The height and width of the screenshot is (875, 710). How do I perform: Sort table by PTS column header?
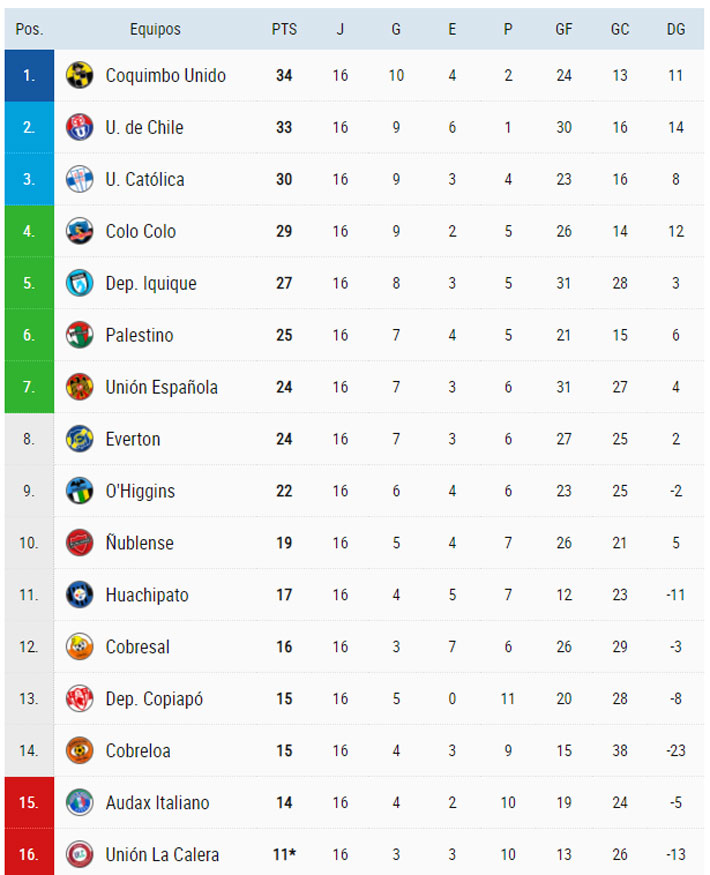tap(284, 29)
